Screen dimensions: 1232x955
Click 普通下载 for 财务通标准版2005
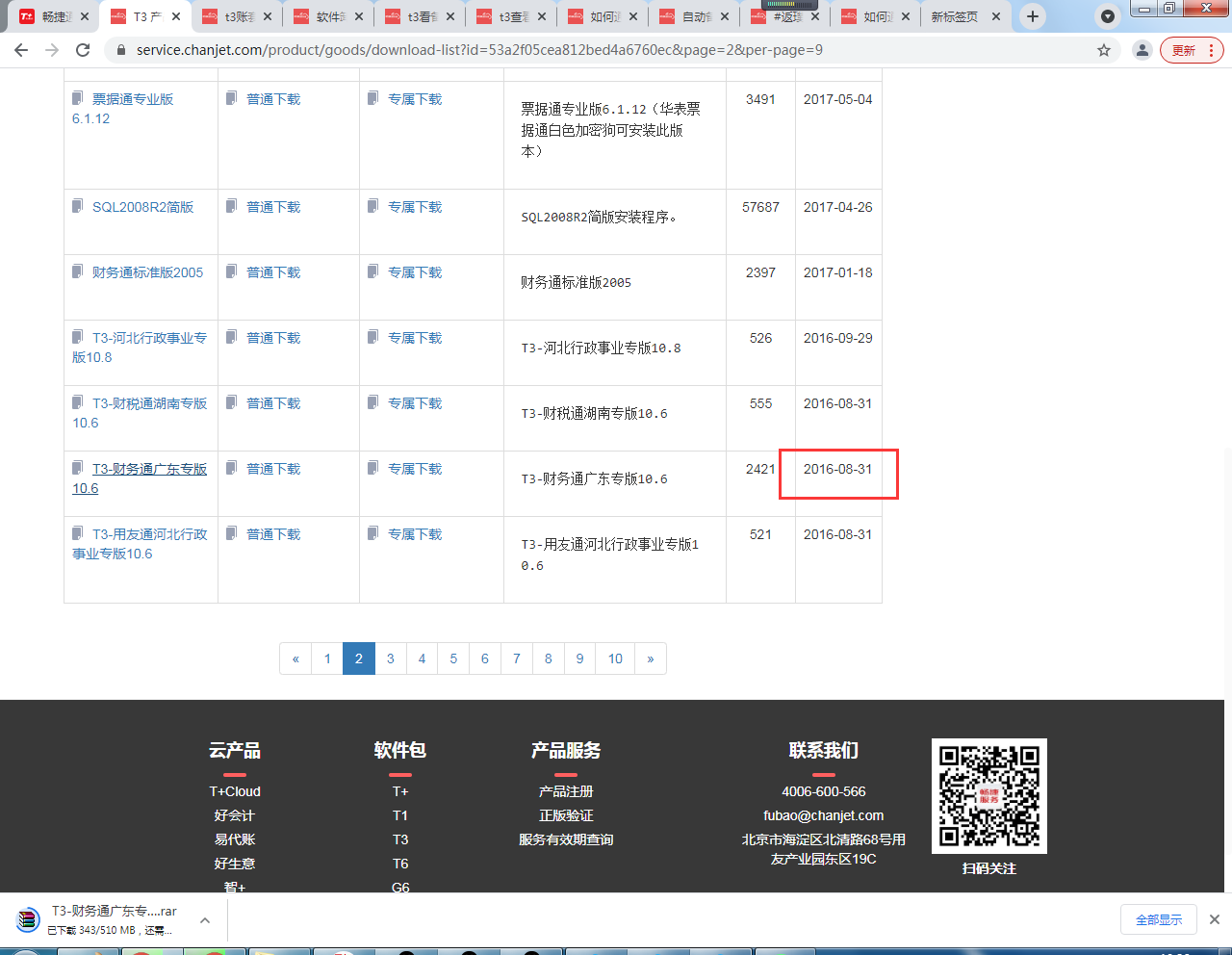pyautogui.click(x=273, y=272)
